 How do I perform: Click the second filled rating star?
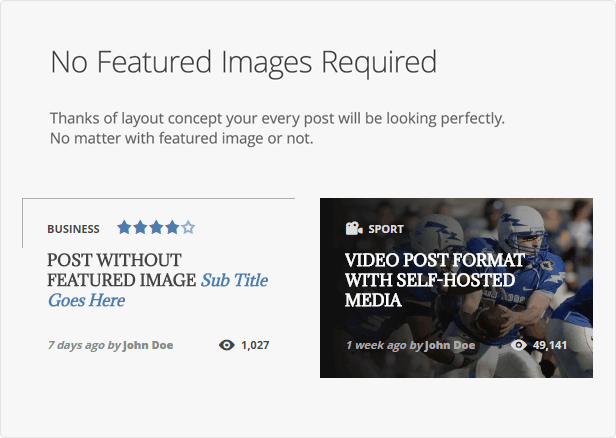coord(140,227)
